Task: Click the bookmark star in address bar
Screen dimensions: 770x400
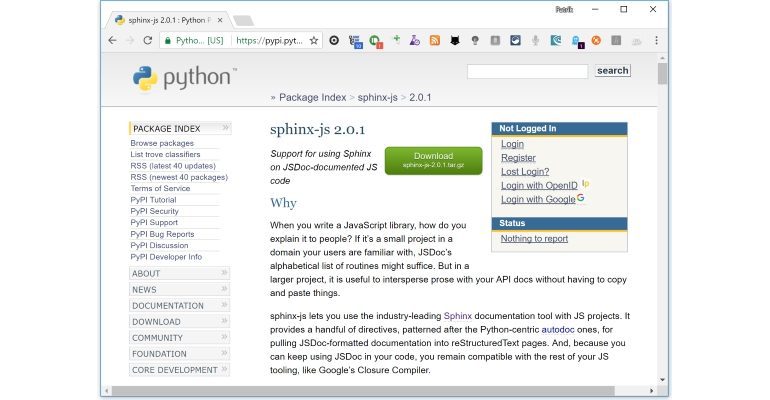Action: pyautogui.click(x=313, y=41)
